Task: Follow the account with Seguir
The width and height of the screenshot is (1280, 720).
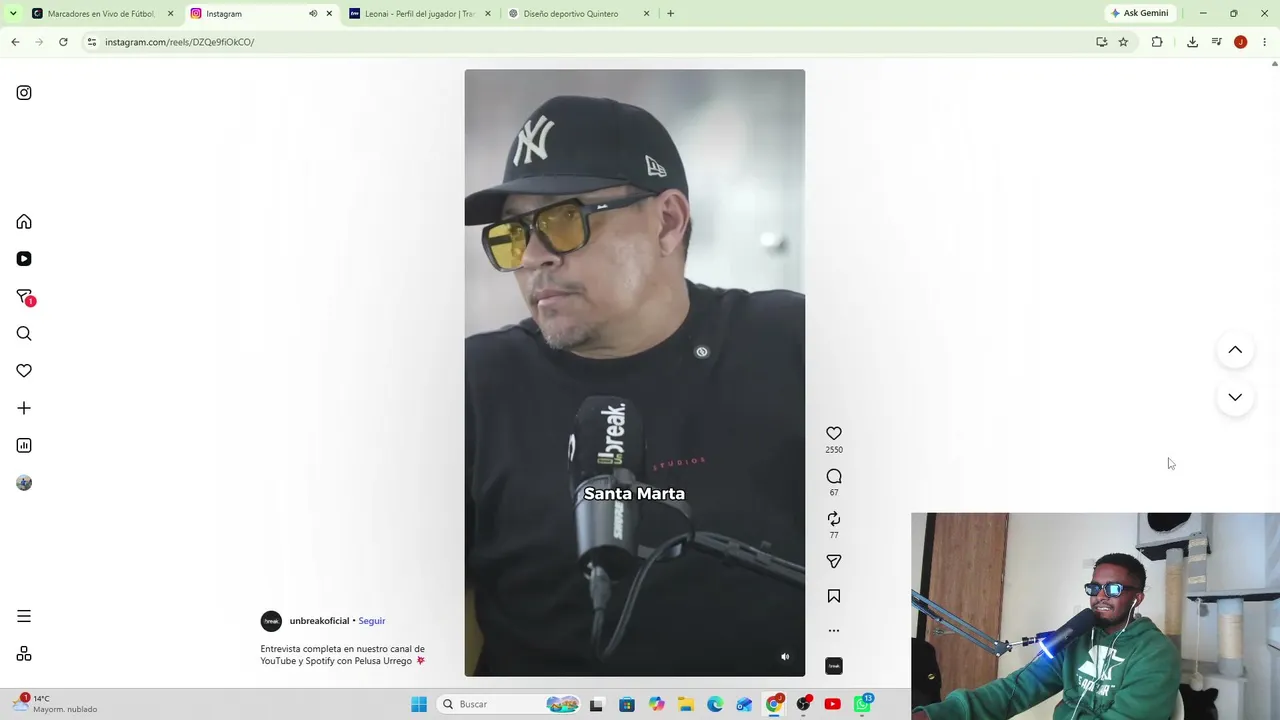Action: pos(372,621)
